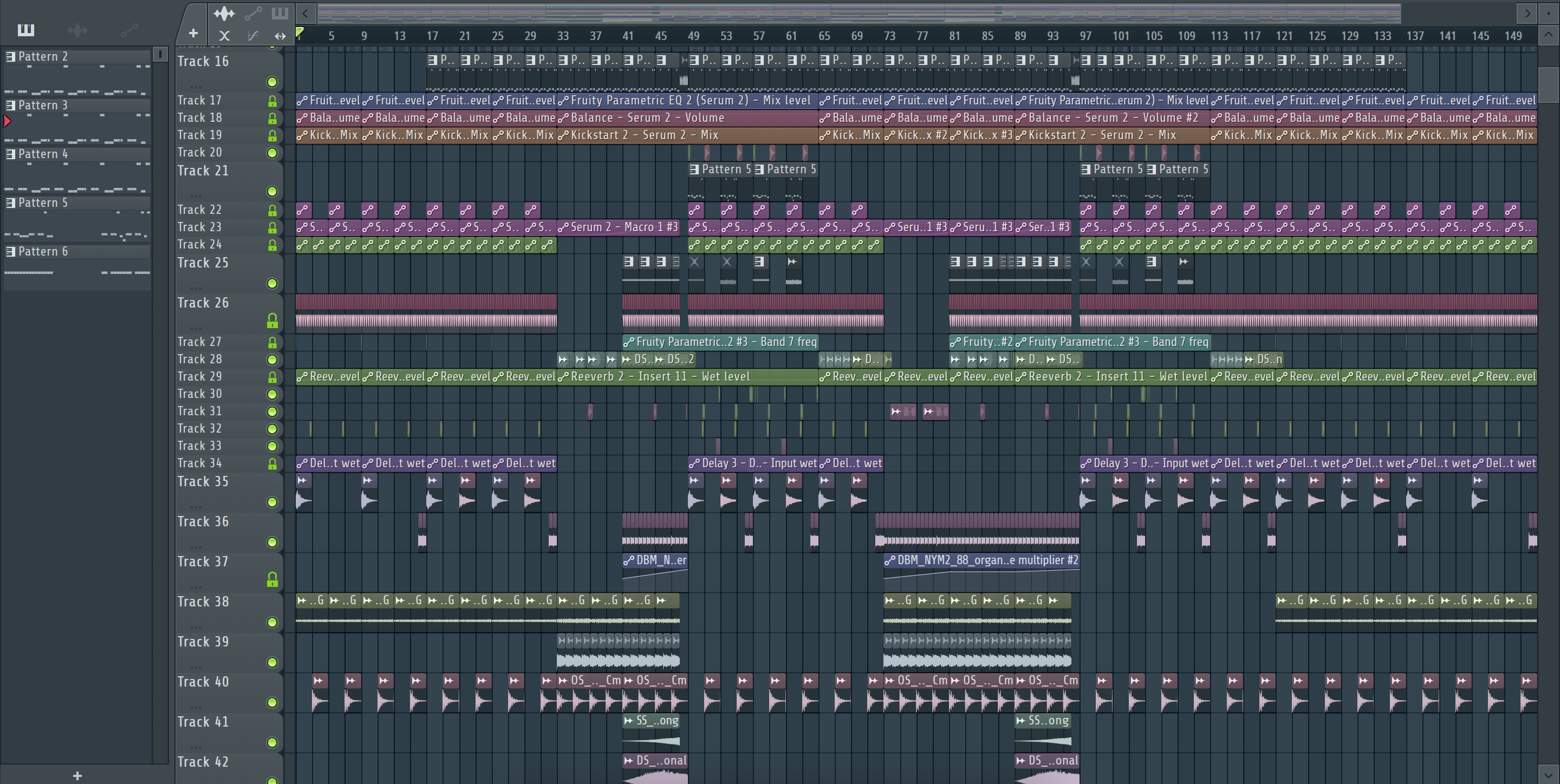Viewport: 1560px width, 784px height.
Task: Toggle the Track 28 mute switch
Action: [272, 360]
